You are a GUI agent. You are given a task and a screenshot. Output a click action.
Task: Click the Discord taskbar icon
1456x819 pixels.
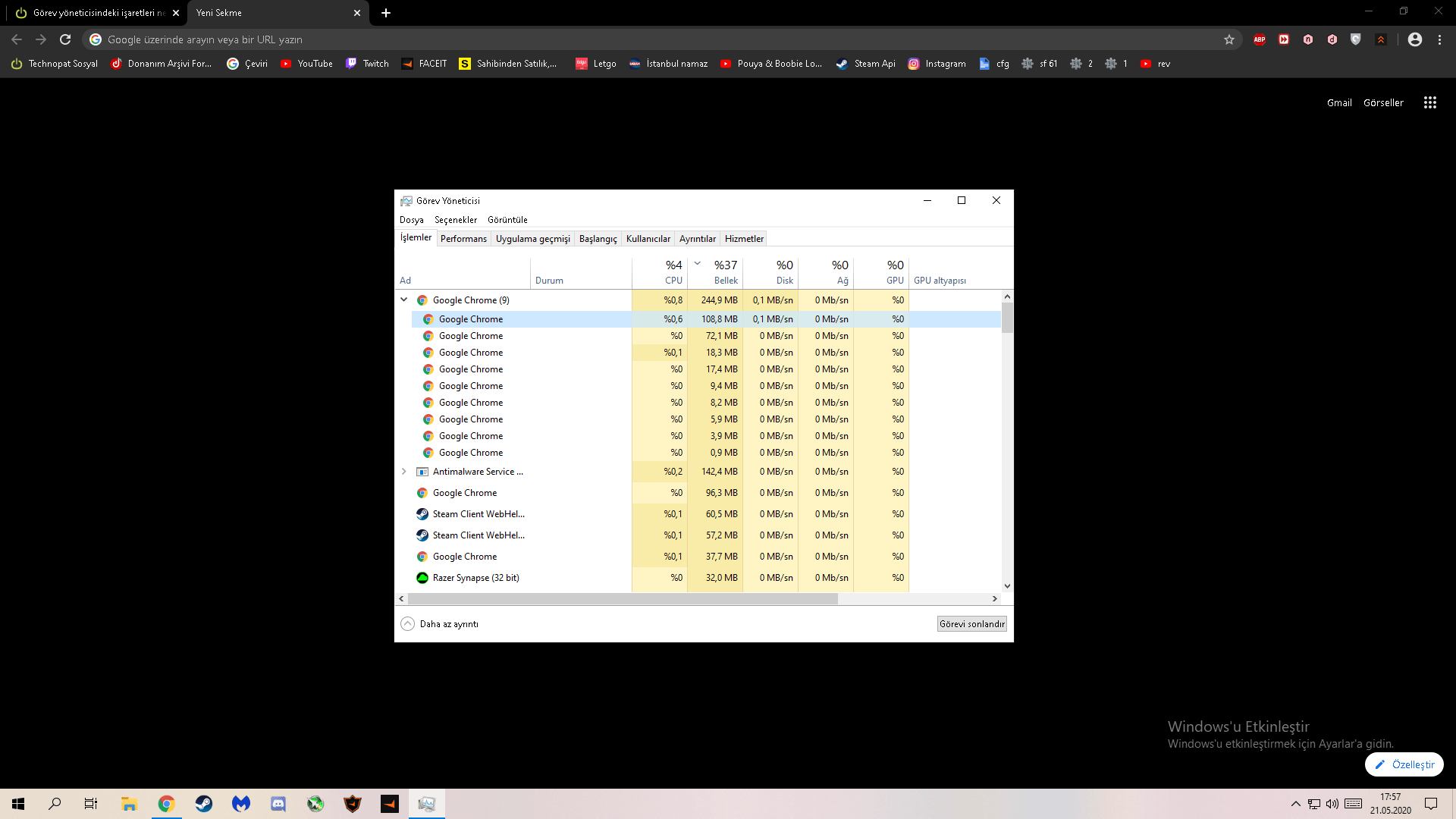(x=278, y=804)
